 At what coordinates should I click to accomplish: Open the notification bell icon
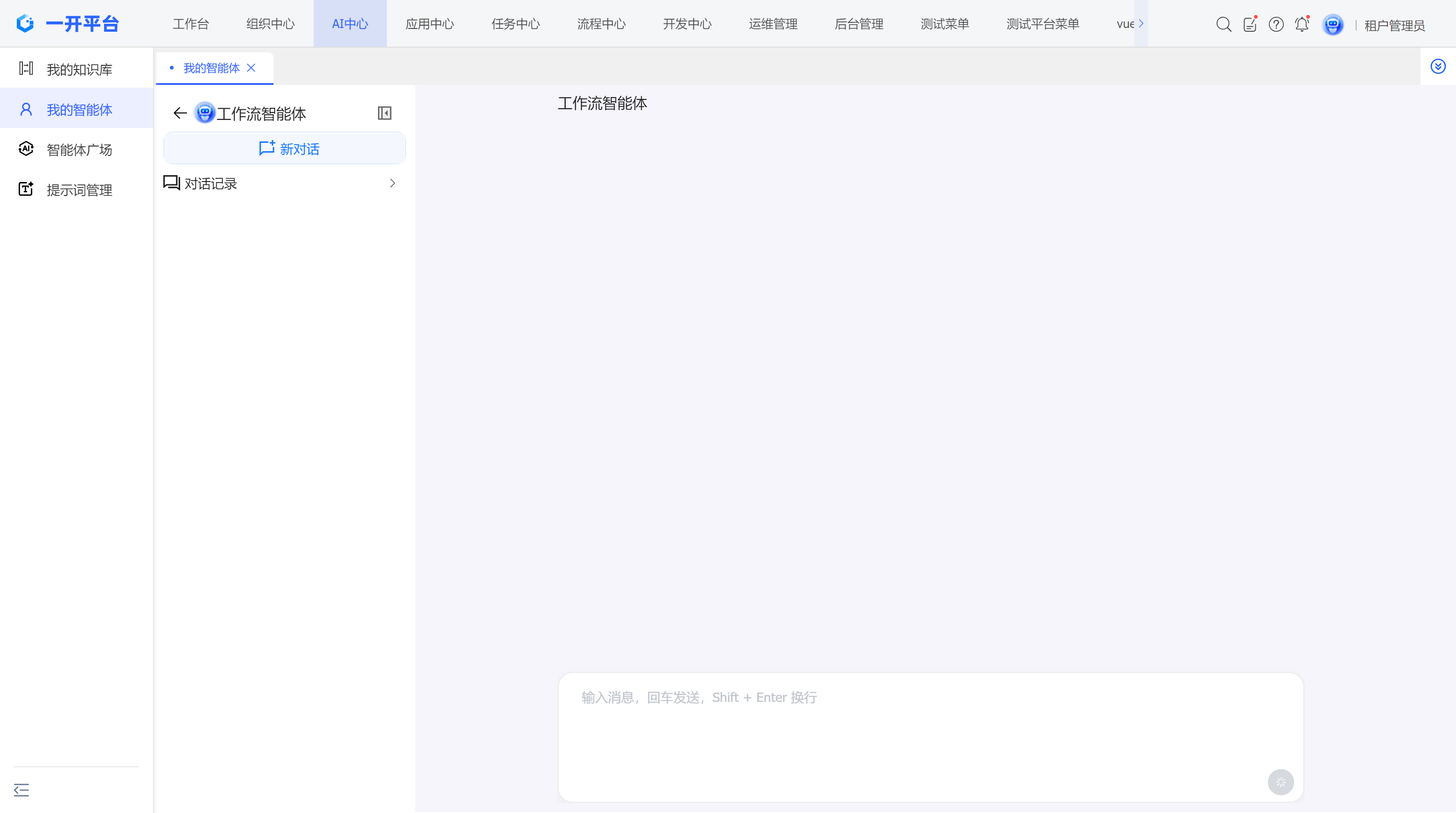click(x=1302, y=24)
